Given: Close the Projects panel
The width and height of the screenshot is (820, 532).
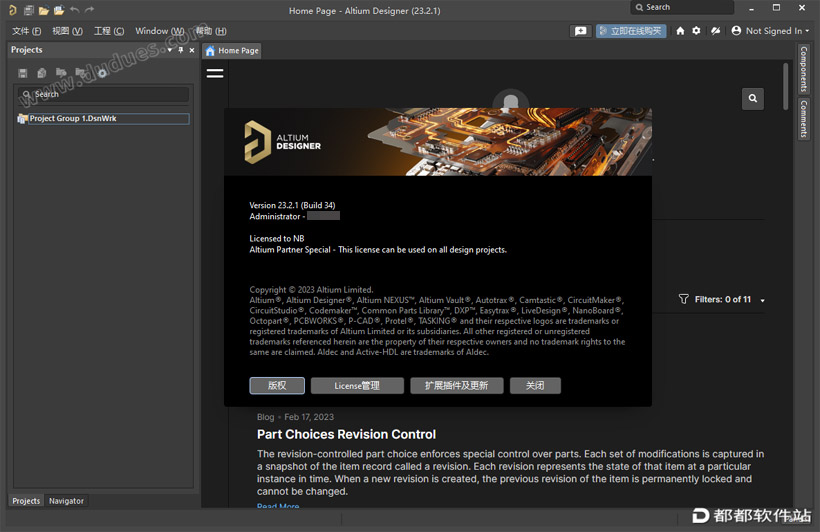Looking at the screenshot, I should (x=192, y=50).
